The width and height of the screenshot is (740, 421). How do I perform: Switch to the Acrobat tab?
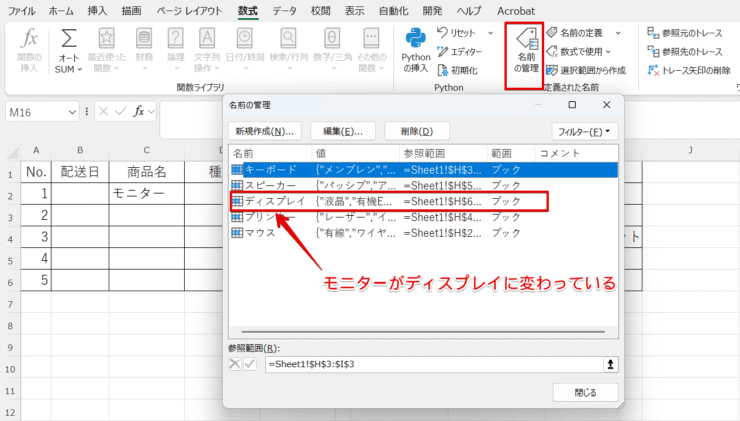516,10
